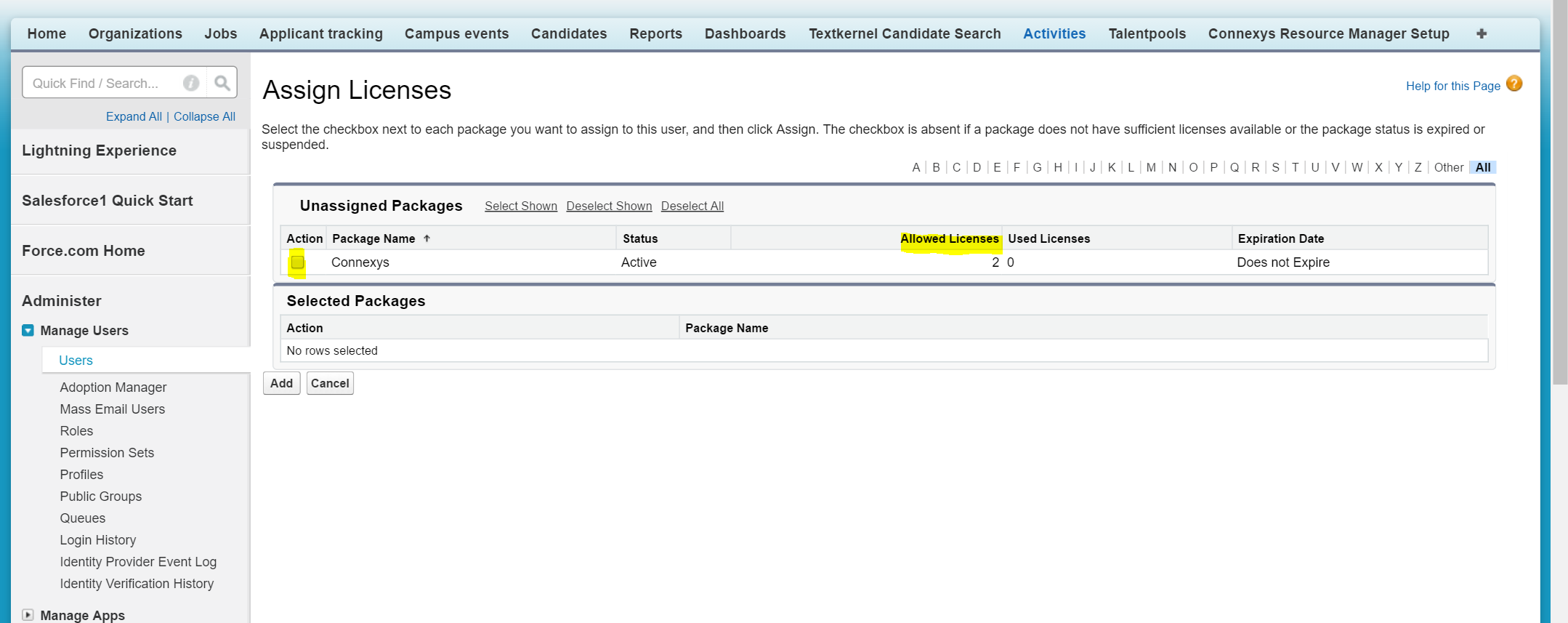Open Permission Sets in sidebar
This screenshot has height=623, width=1568.
pos(107,452)
